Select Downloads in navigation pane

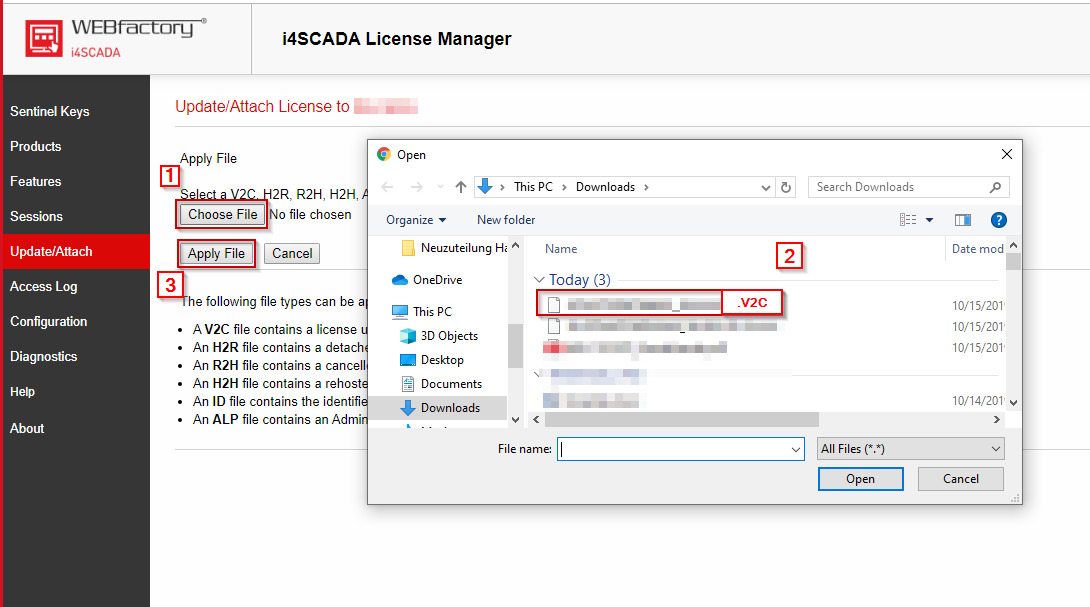click(x=440, y=408)
